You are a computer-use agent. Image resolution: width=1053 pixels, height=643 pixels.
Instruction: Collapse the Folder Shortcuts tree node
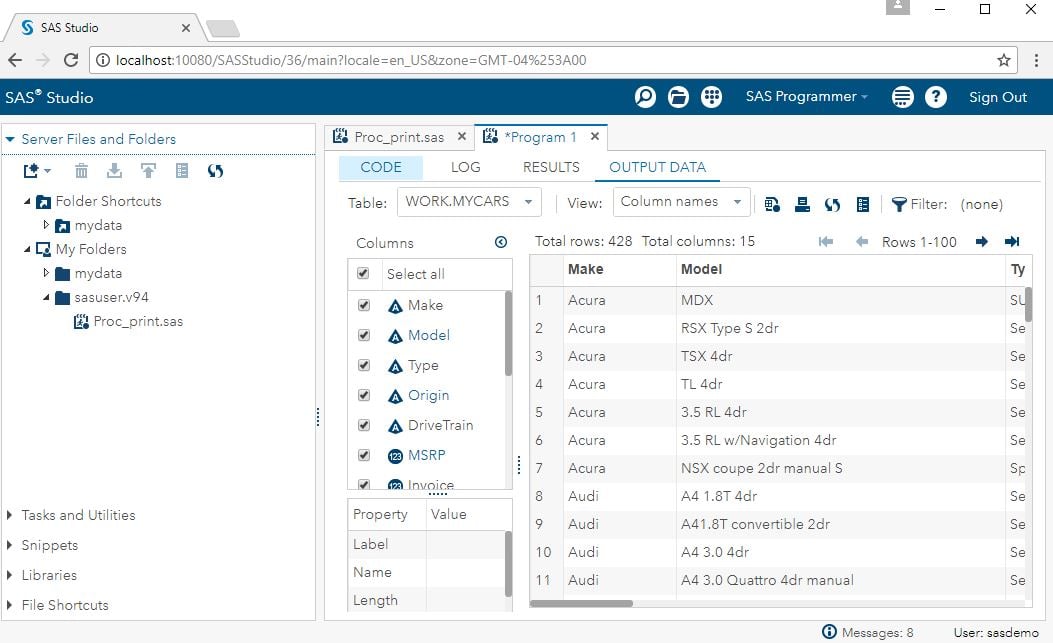tap(28, 201)
